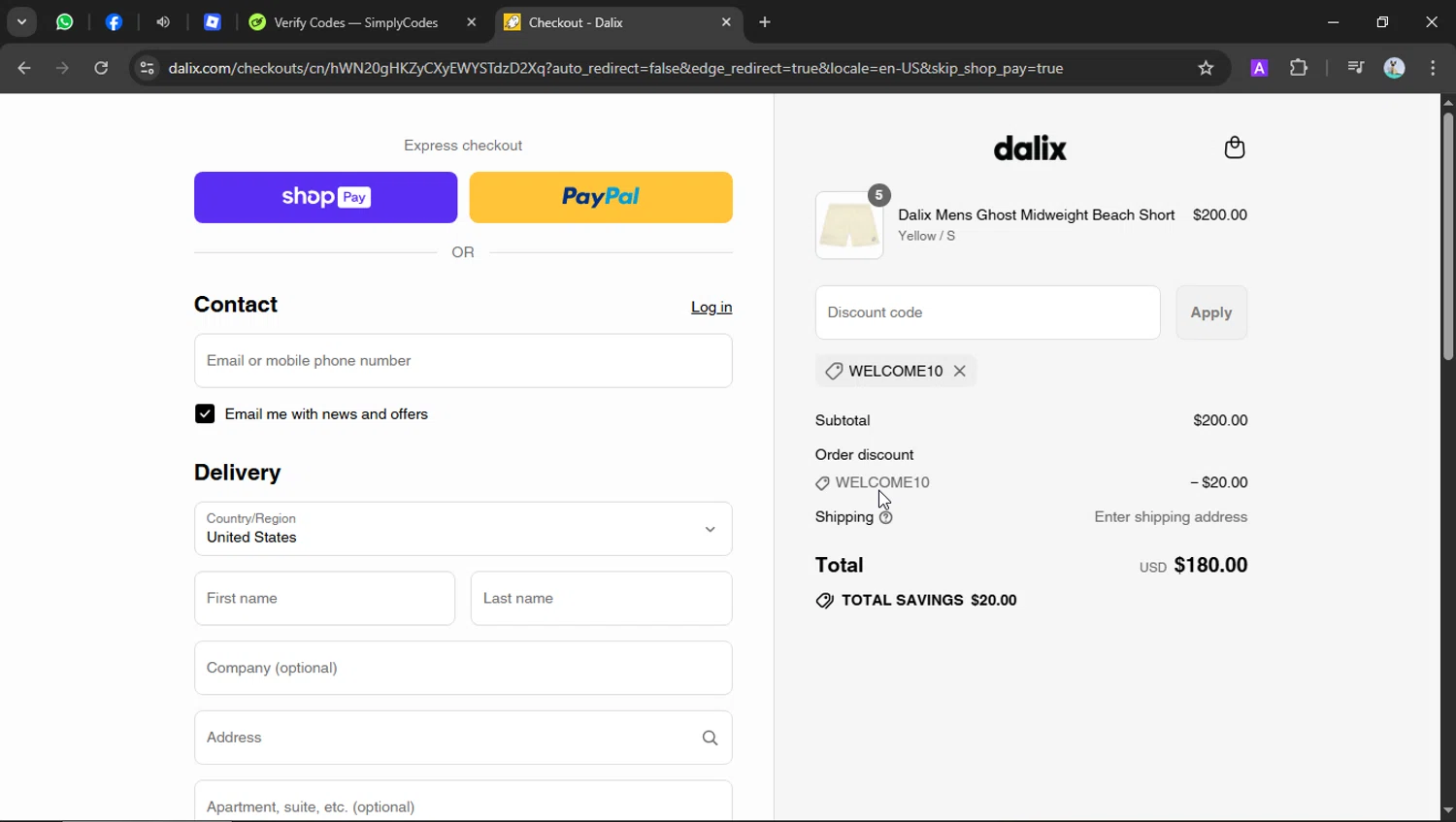This screenshot has height=822, width=1456.
Task: Open the Facebook pinned tab
Action: click(115, 21)
